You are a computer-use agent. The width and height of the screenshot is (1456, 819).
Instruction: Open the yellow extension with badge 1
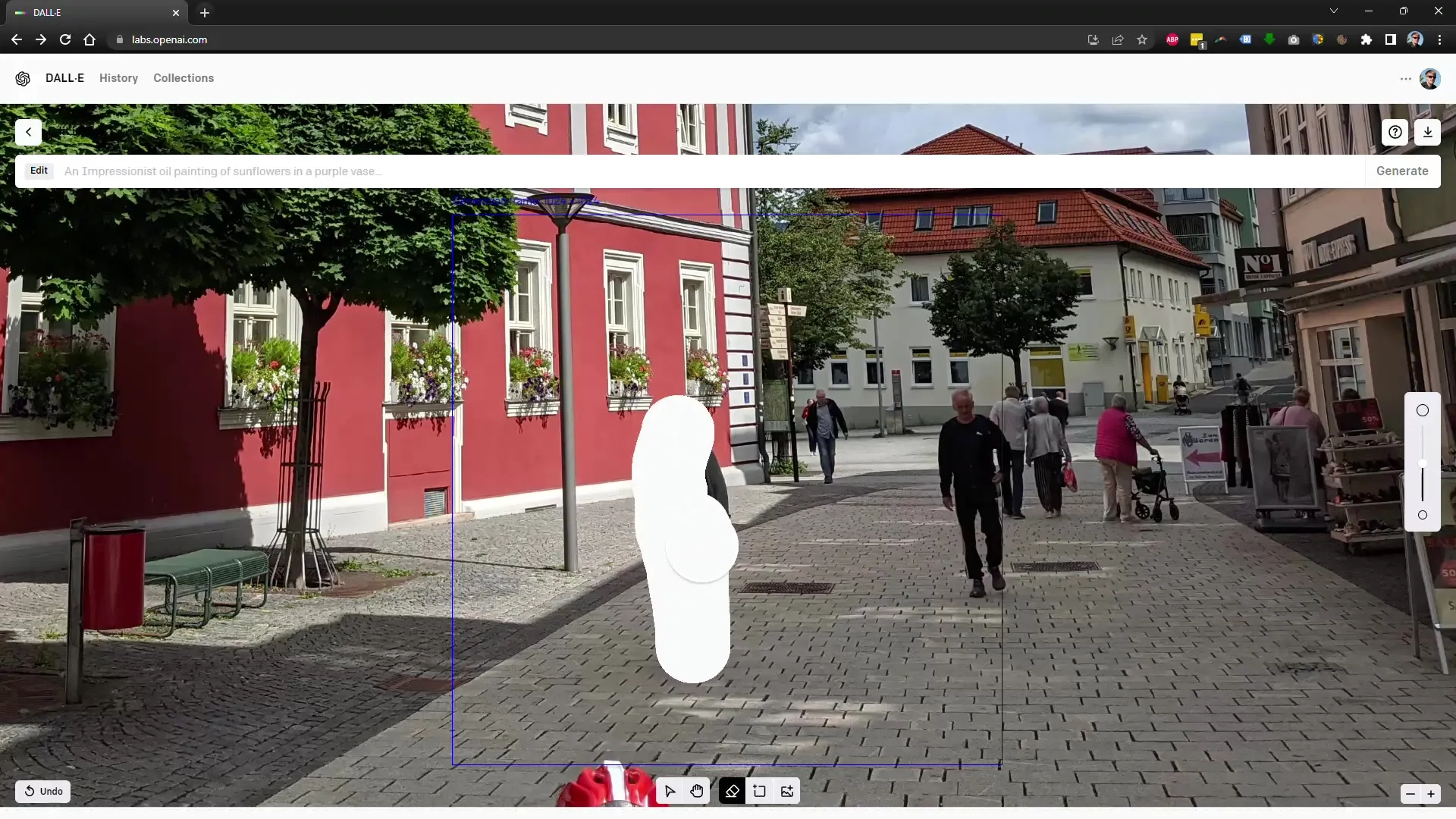1197,40
